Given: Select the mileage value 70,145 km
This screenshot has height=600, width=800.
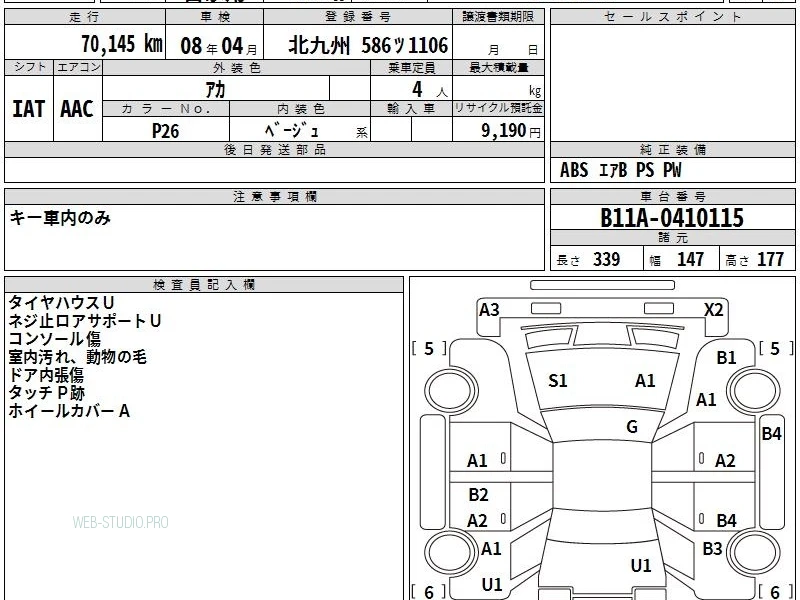Looking at the screenshot, I should pos(122,44).
